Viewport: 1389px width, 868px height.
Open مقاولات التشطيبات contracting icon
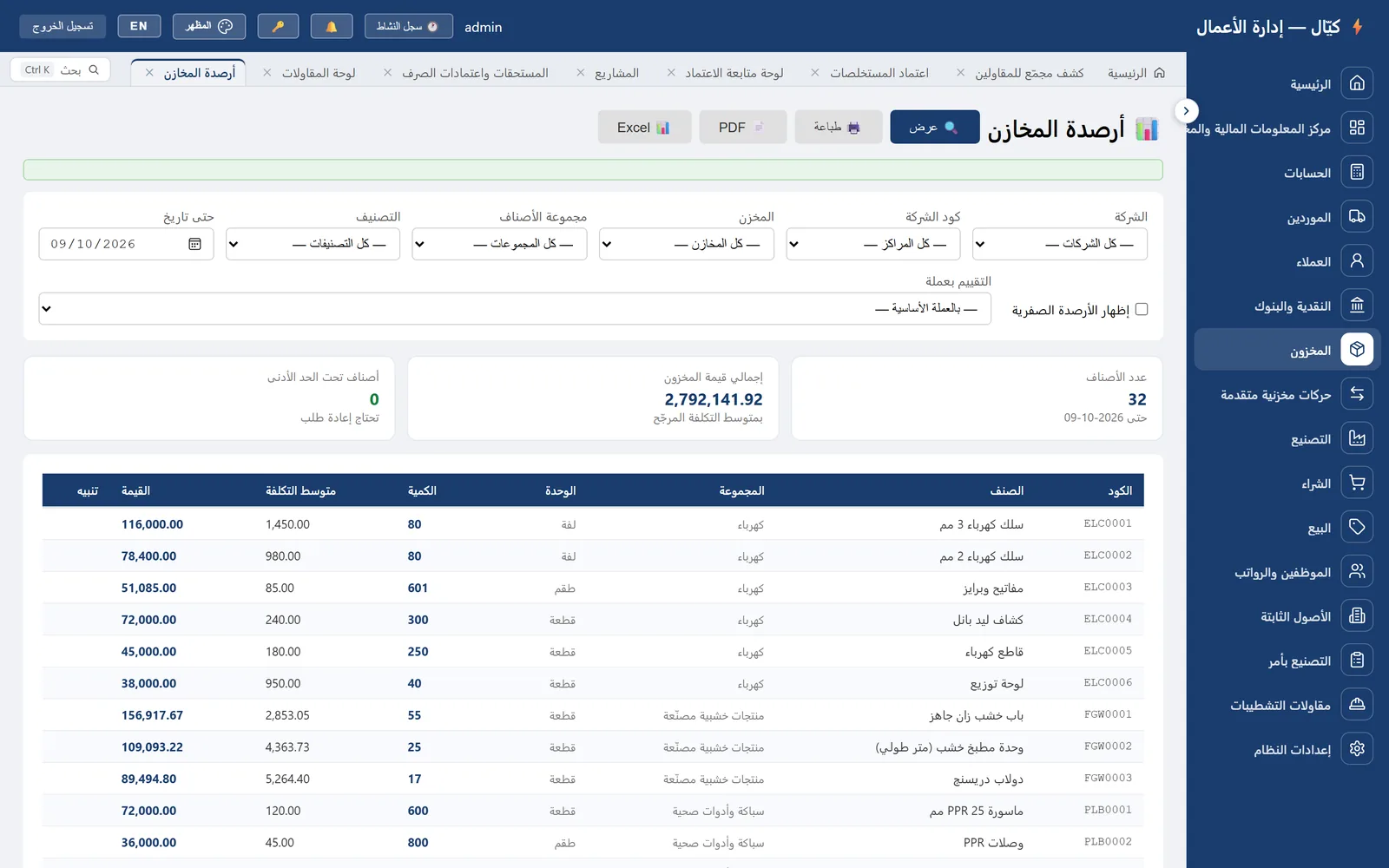tap(1357, 704)
